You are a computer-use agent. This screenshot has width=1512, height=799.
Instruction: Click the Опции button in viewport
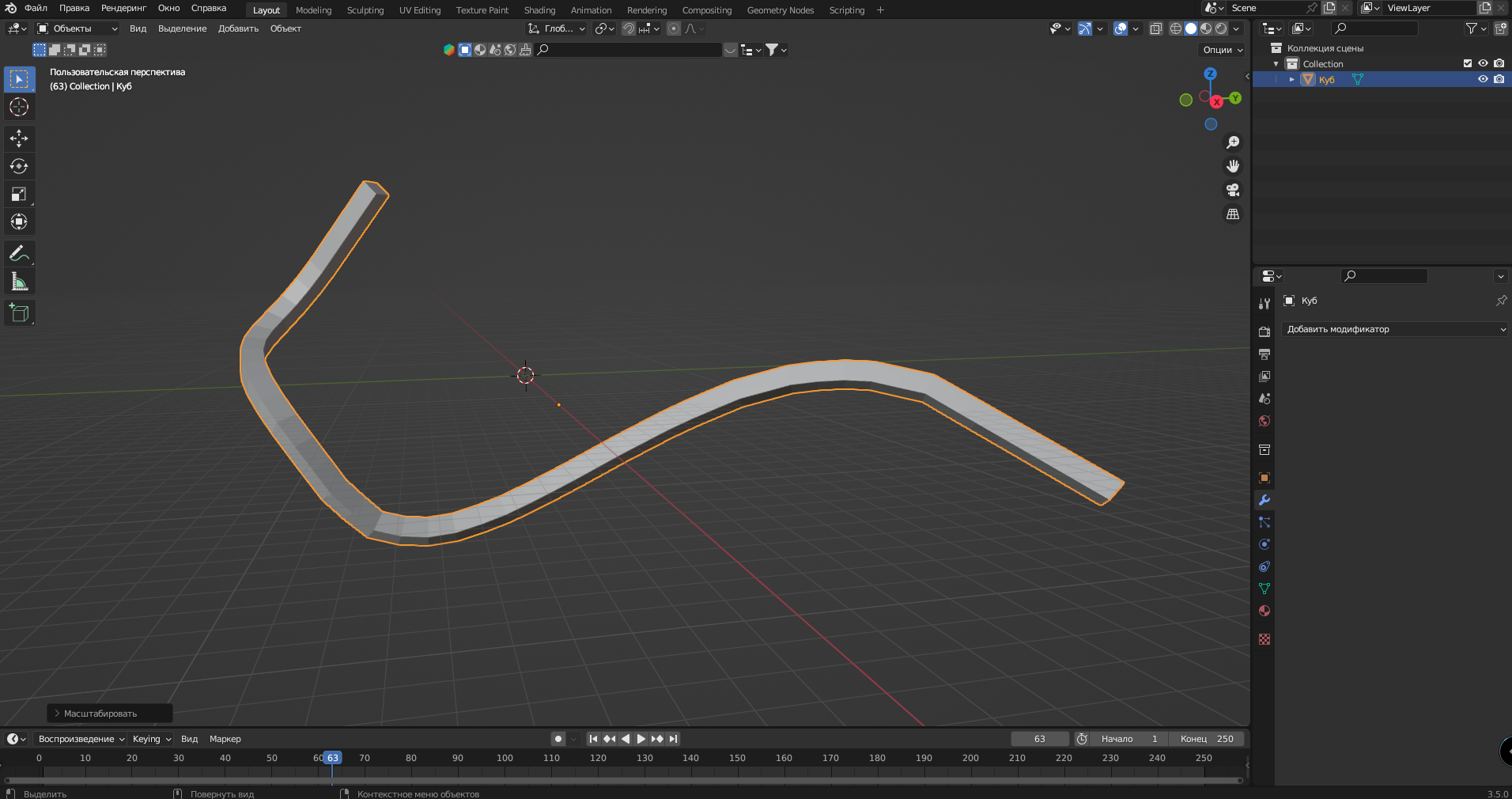pyautogui.click(x=1223, y=50)
